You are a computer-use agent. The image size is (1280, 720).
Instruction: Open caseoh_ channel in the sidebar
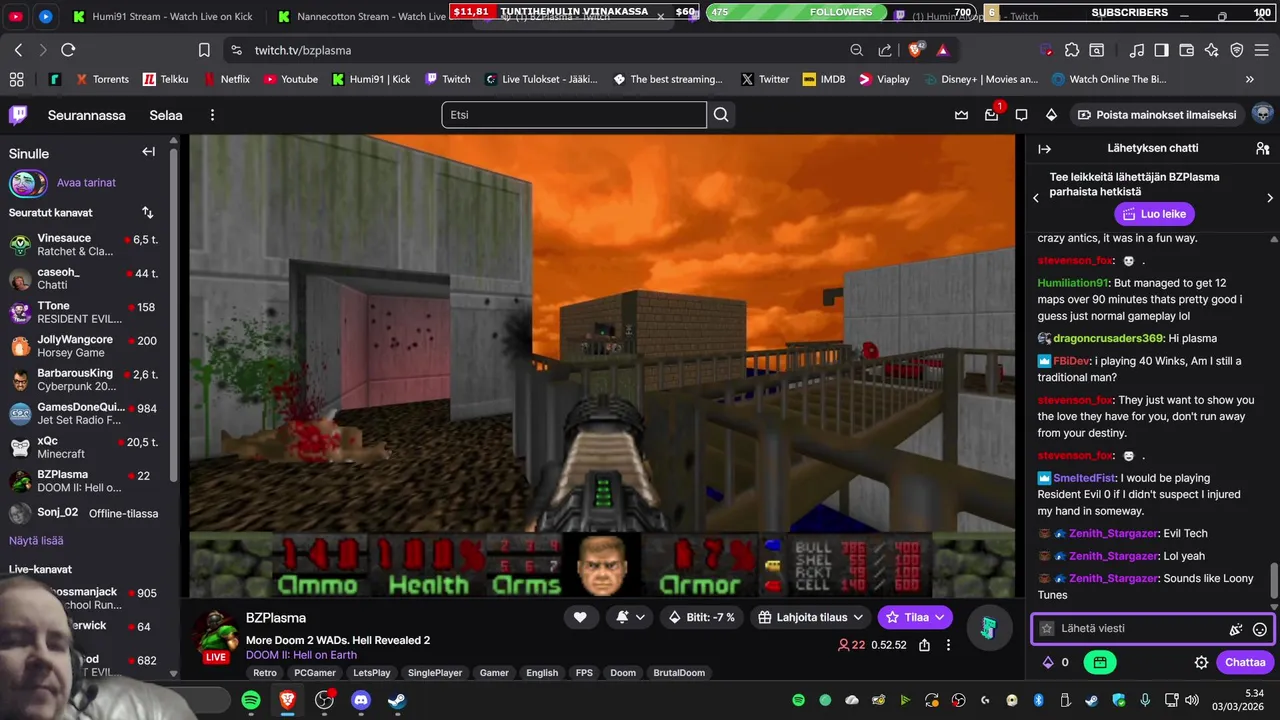pyautogui.click(x=86, y=279)
